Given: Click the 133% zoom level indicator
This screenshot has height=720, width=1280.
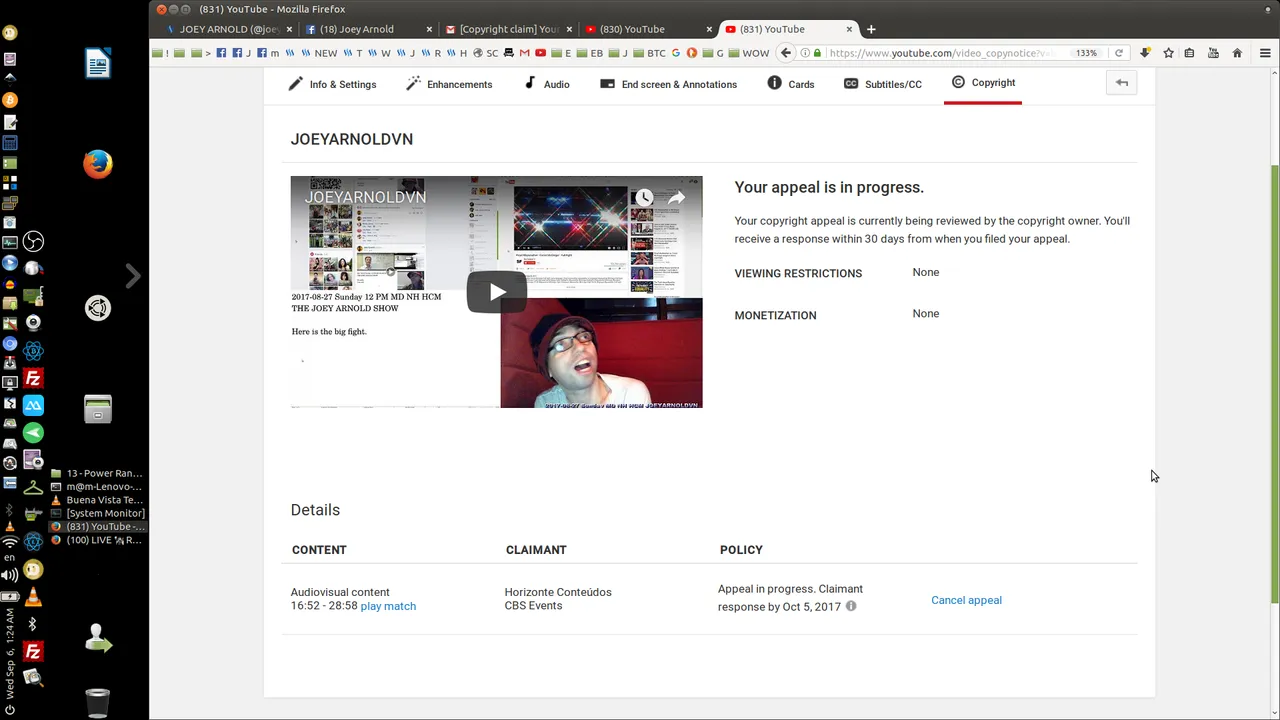Looking at the screenshot, I should pyautogui.click(x=1086, y=53).
